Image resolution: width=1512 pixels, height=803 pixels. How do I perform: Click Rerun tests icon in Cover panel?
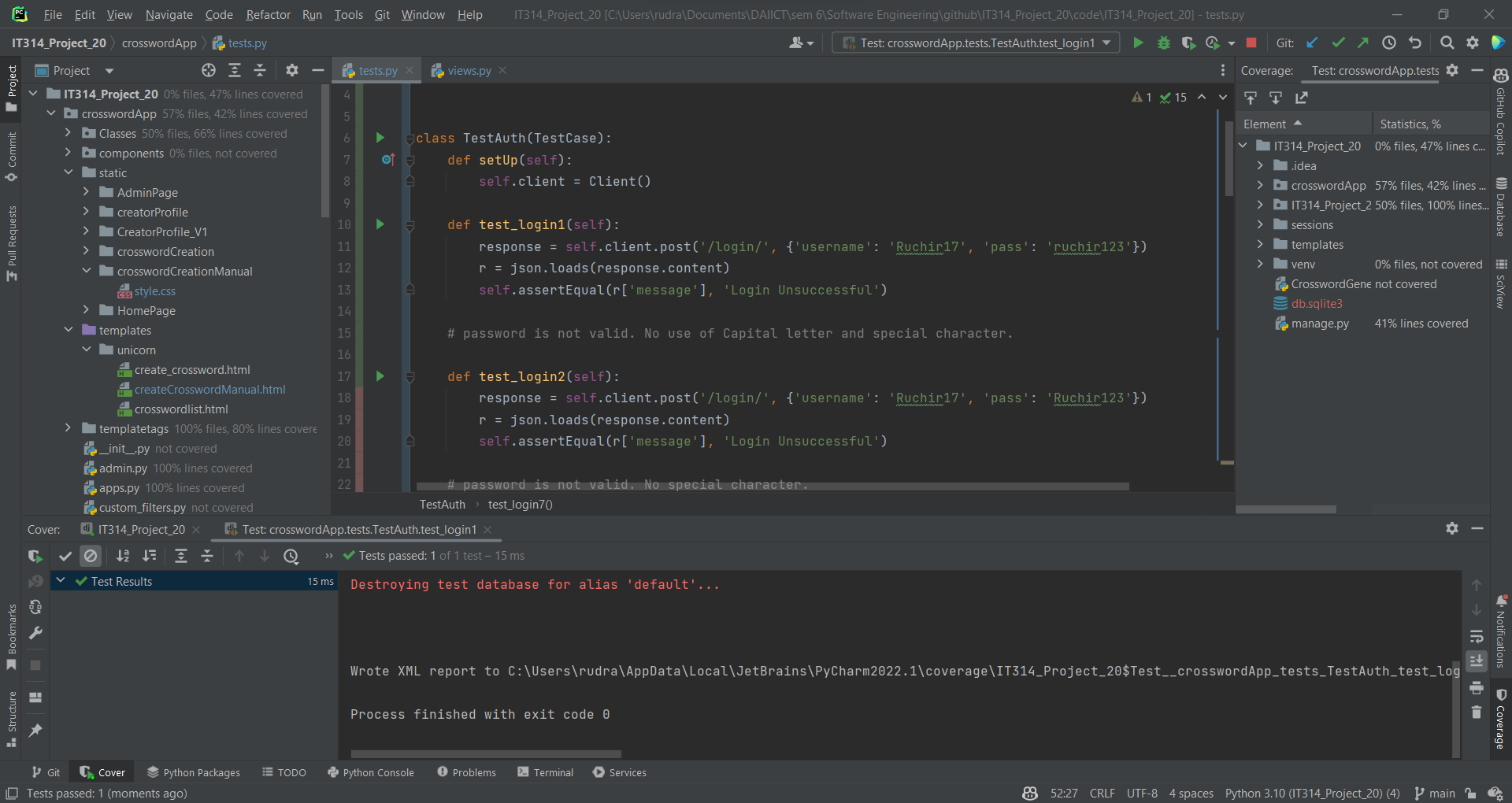[x=35, y=556]
